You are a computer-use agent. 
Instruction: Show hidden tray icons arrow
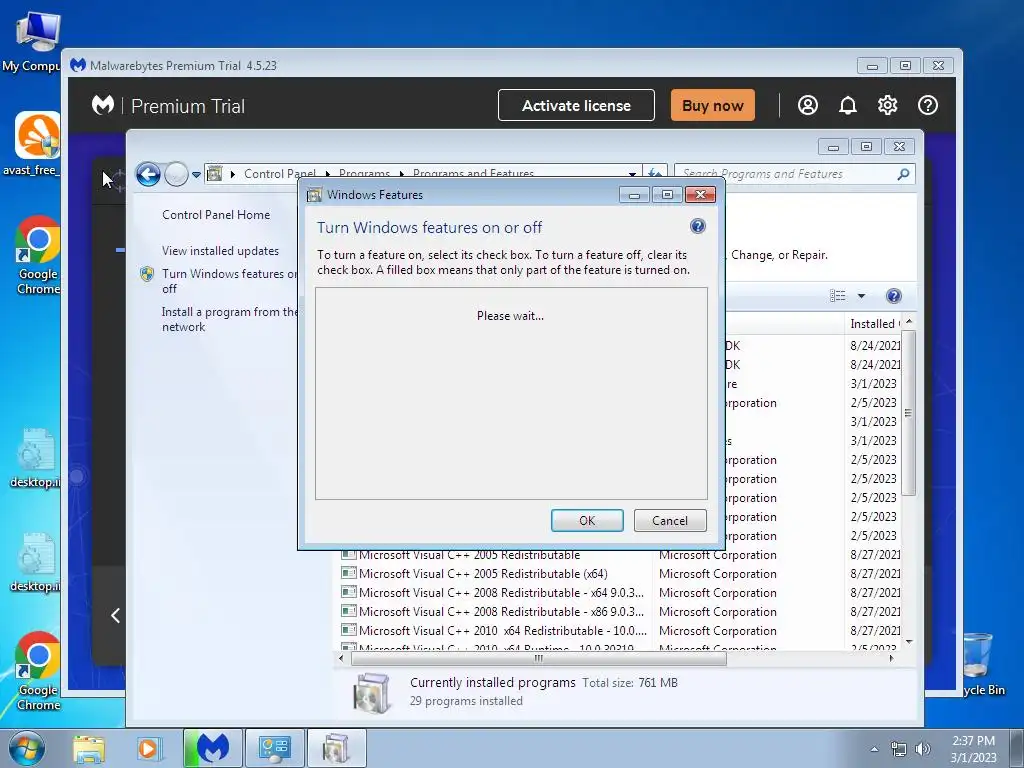tap(874, 749)
